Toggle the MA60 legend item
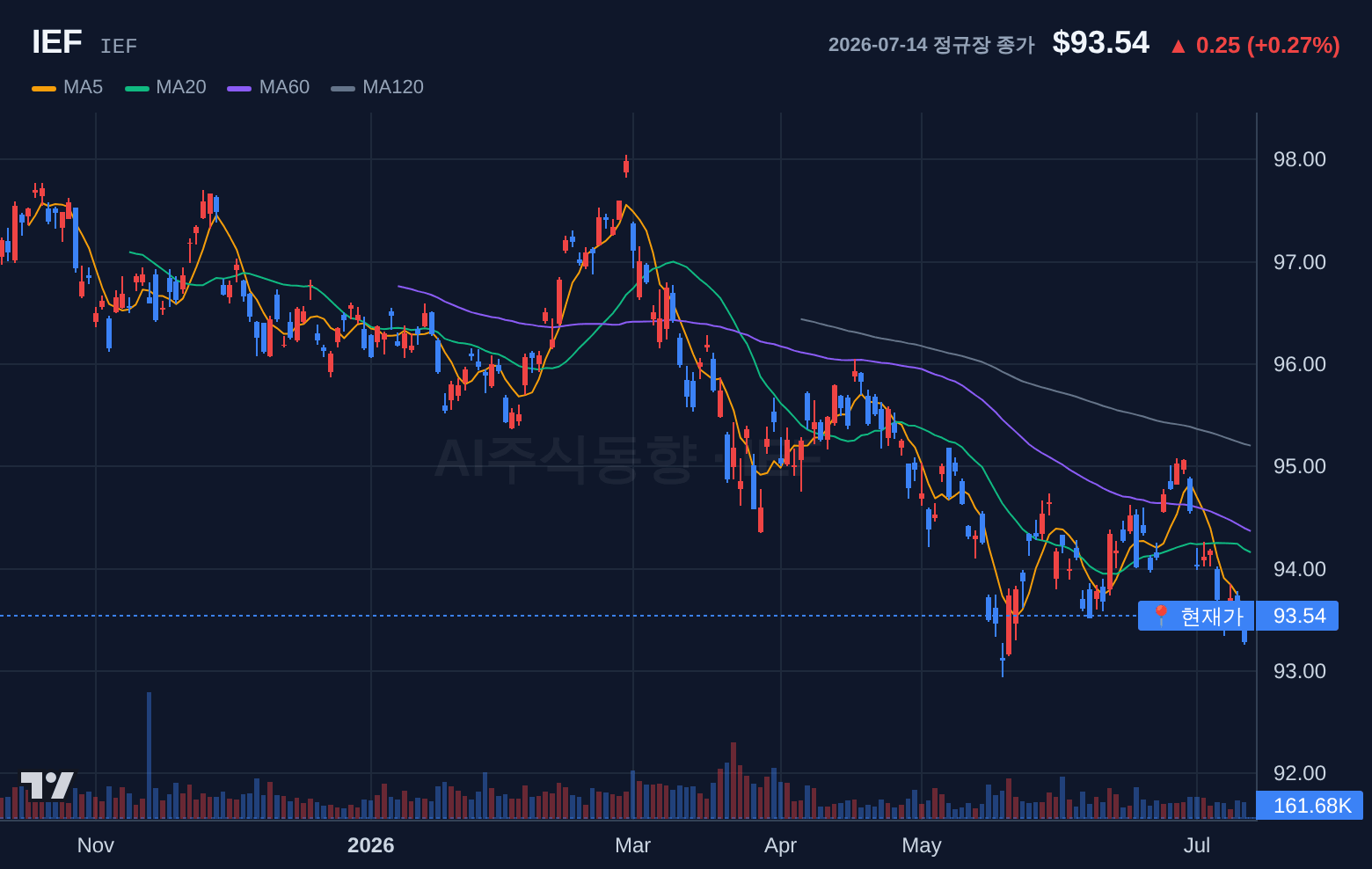 [268, 87]
